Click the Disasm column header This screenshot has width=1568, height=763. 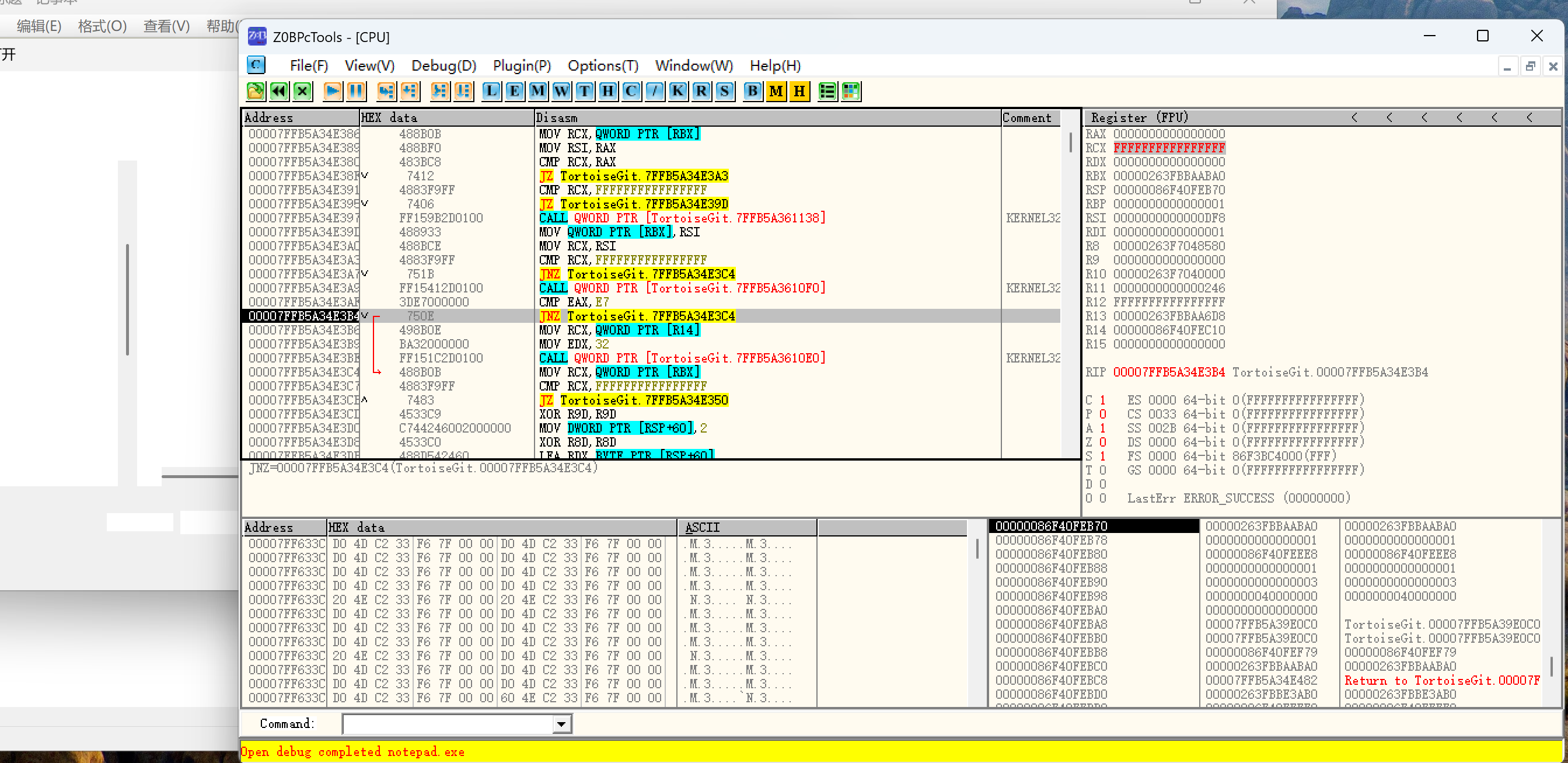point(767,117)
